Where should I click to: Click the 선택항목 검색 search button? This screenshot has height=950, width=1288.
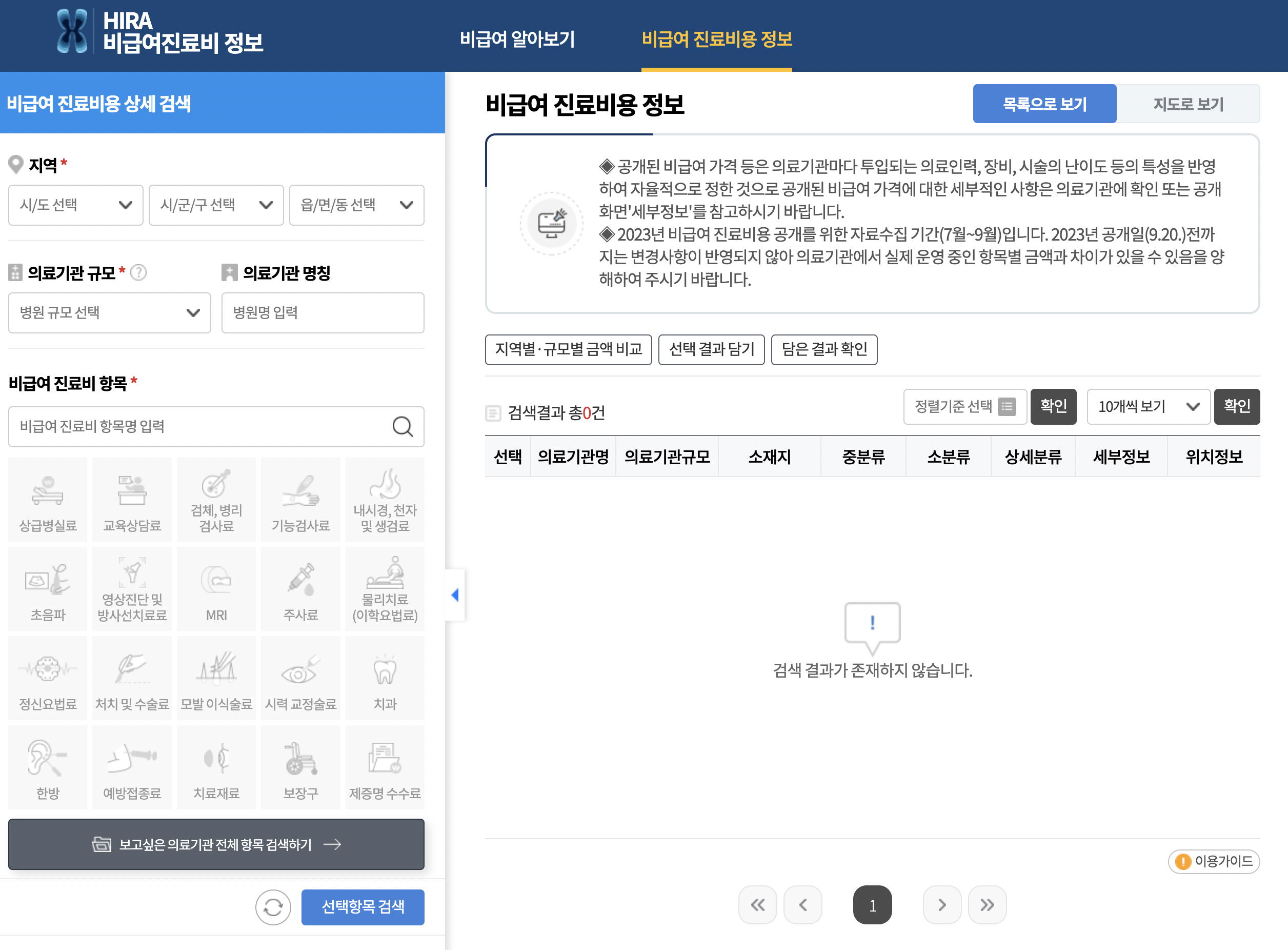pos(362,907)
